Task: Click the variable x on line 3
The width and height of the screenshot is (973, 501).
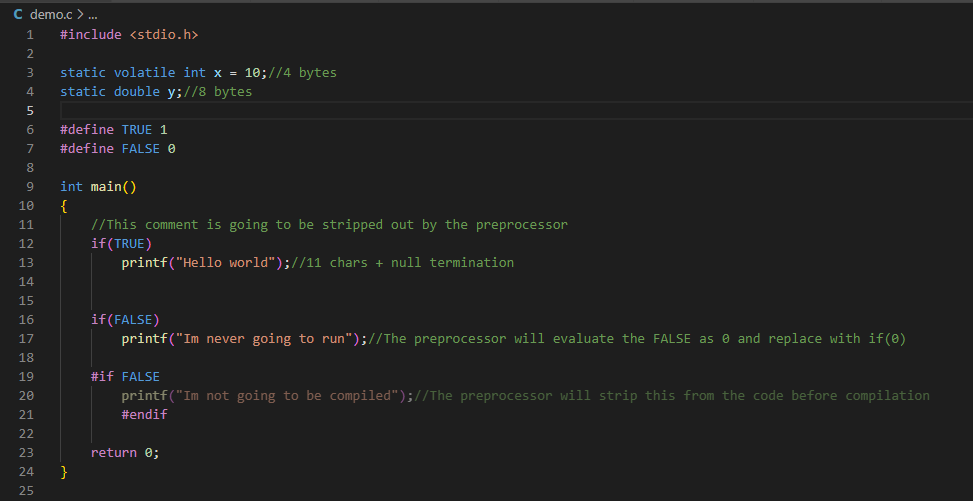Action: (218, 73)
